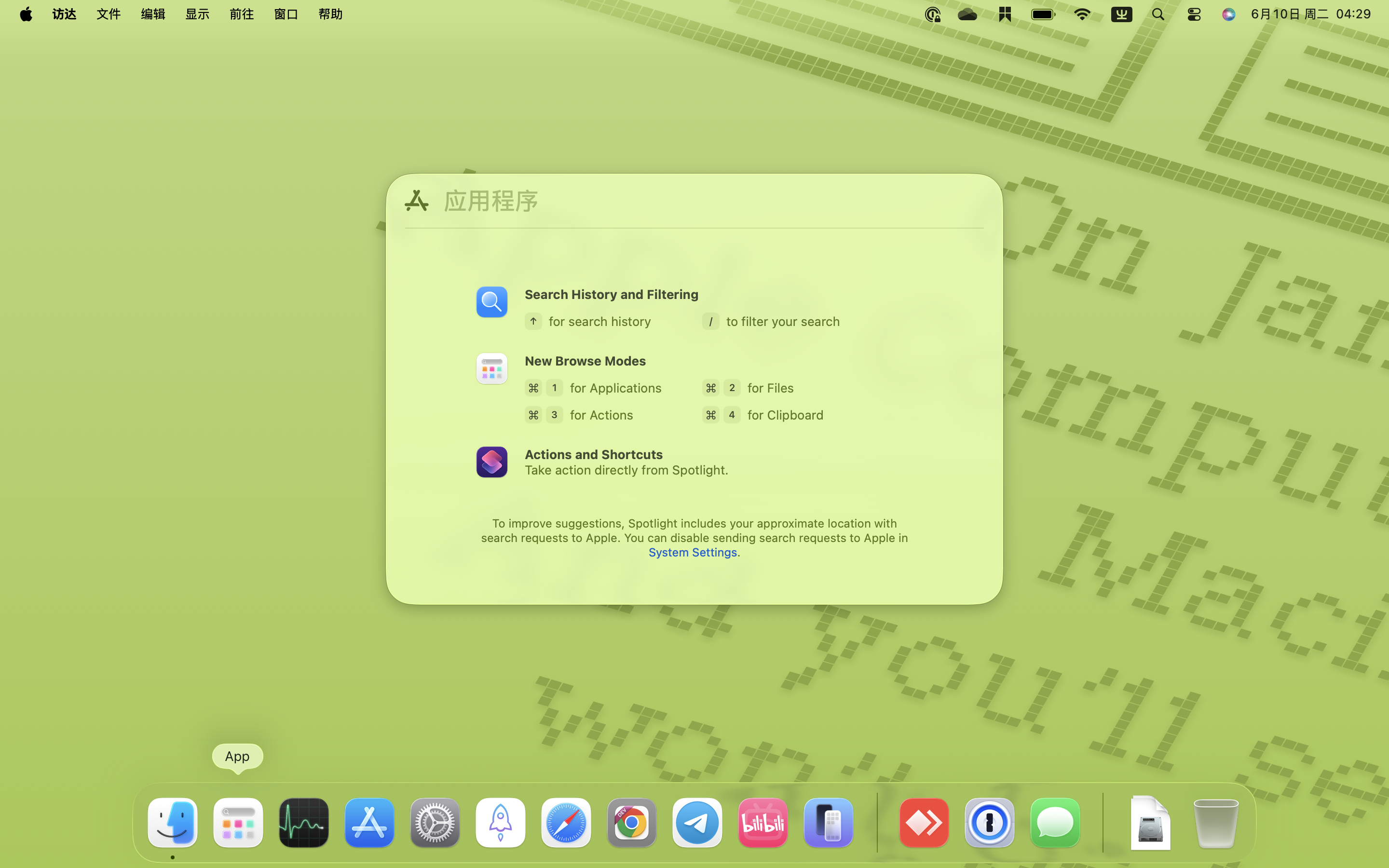Launch Google Chrome Dev from Dock
Screen dimensions: 1389x868
(631, 822)
